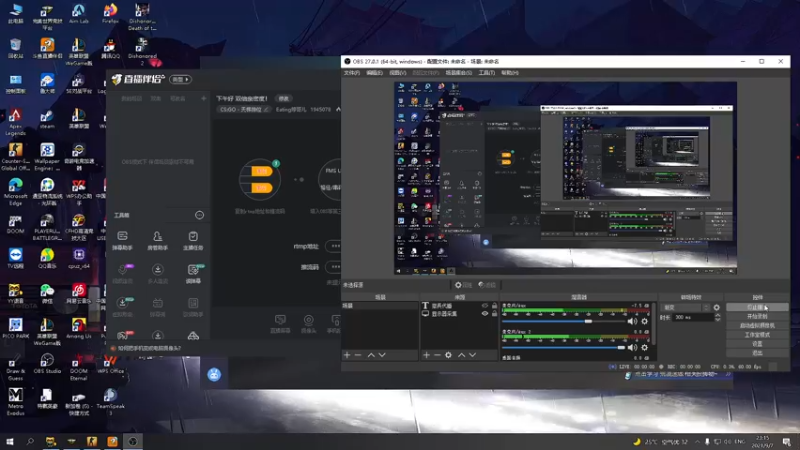Toggle visibility eye of display capture source
Viewport: 800px width, 450px height.
[x=485, y=314]
